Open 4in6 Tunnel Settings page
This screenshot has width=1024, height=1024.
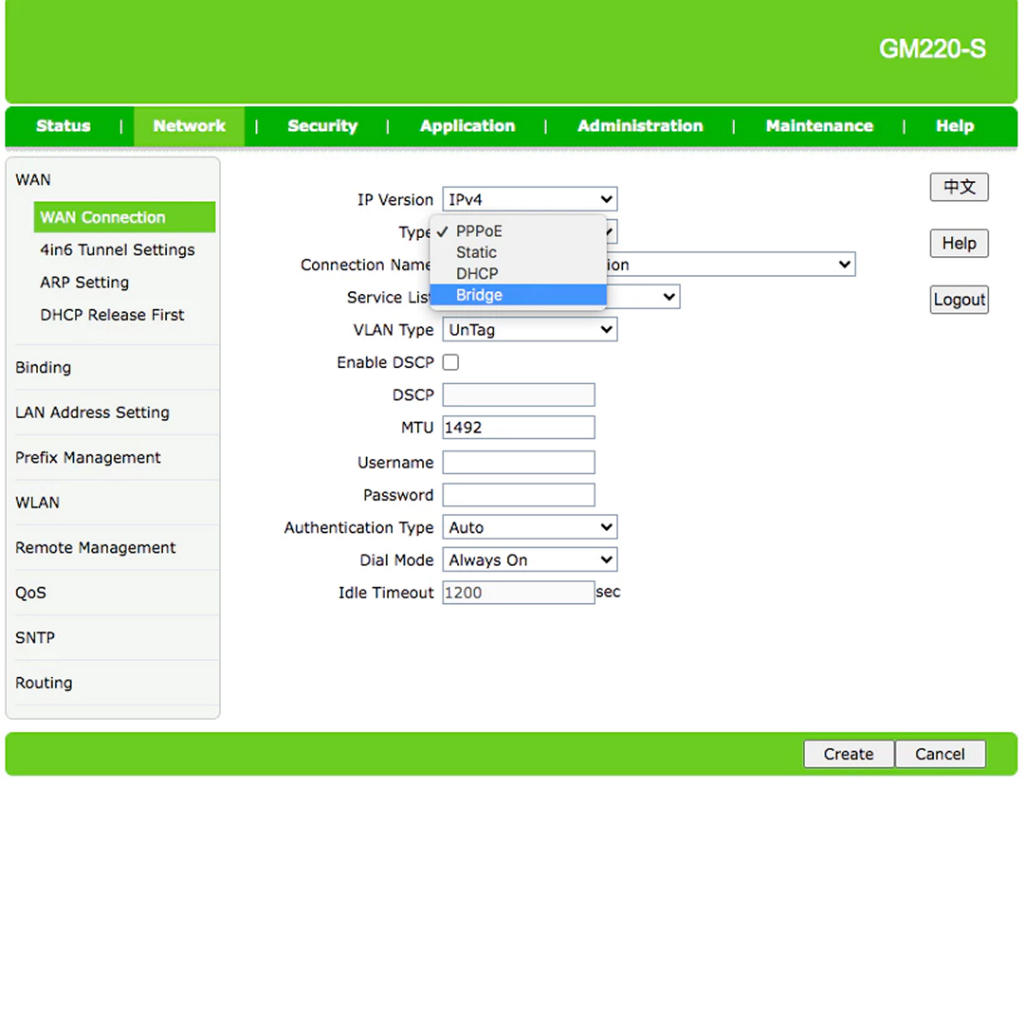point(117,250)
